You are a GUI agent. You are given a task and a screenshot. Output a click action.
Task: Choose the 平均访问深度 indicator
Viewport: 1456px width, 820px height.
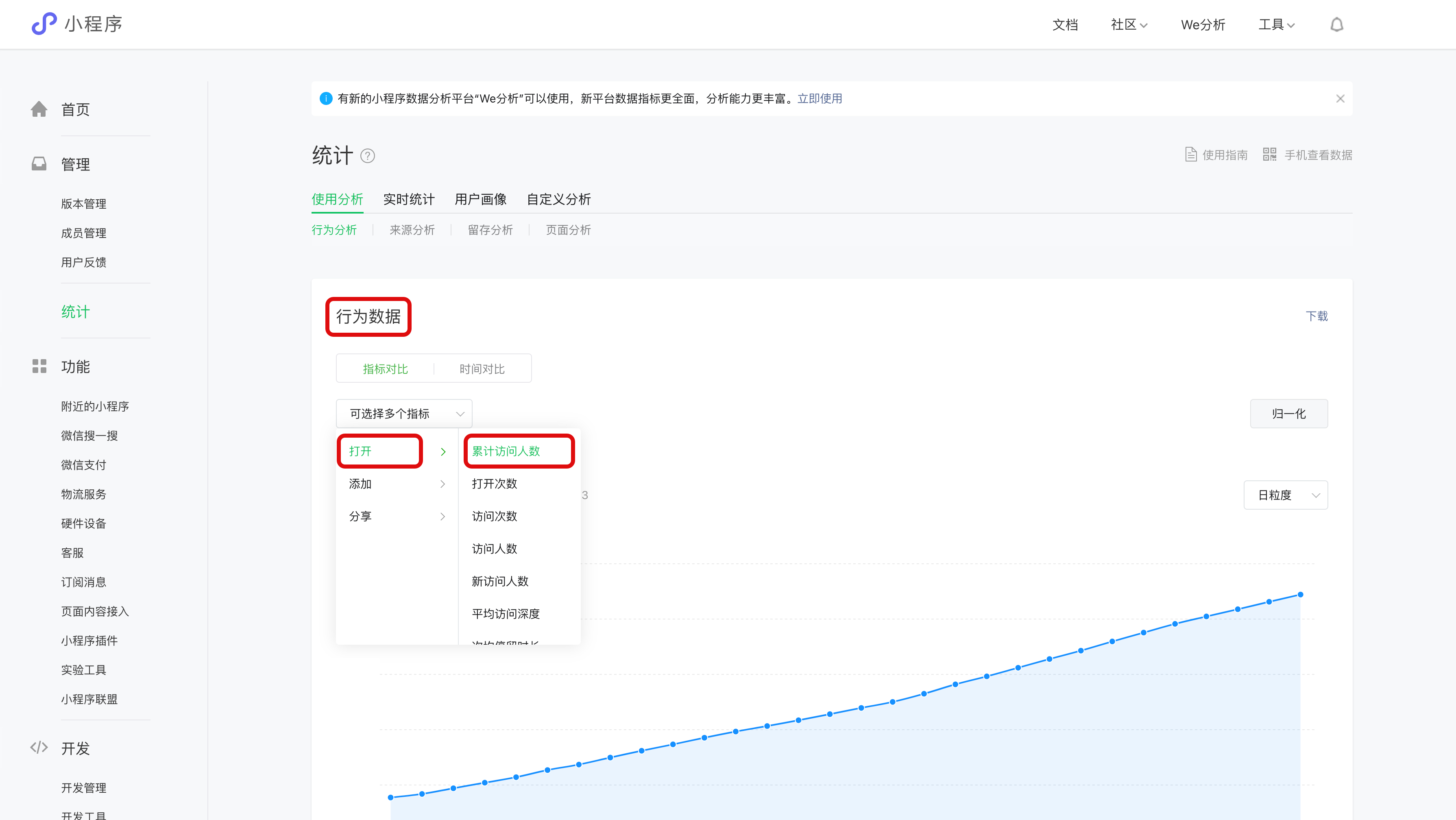(506, 614)
